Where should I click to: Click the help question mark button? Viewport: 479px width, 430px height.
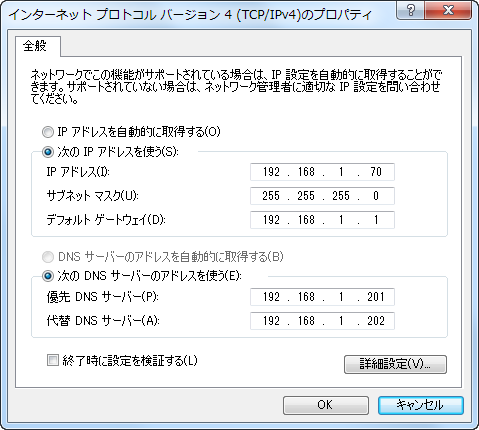pyautogui.click(x=411, y=10)
